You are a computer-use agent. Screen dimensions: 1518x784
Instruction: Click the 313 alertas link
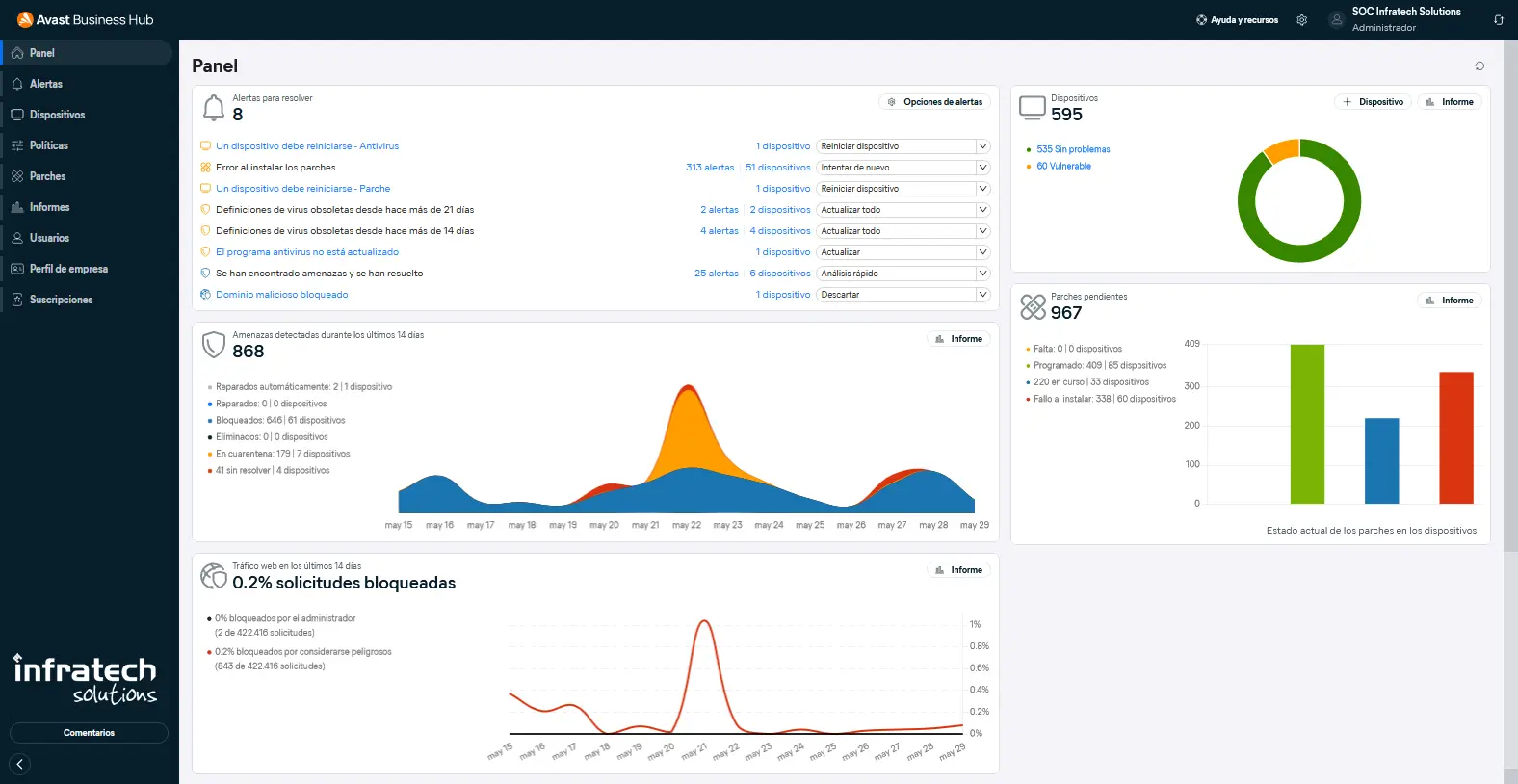coord(710,168)
